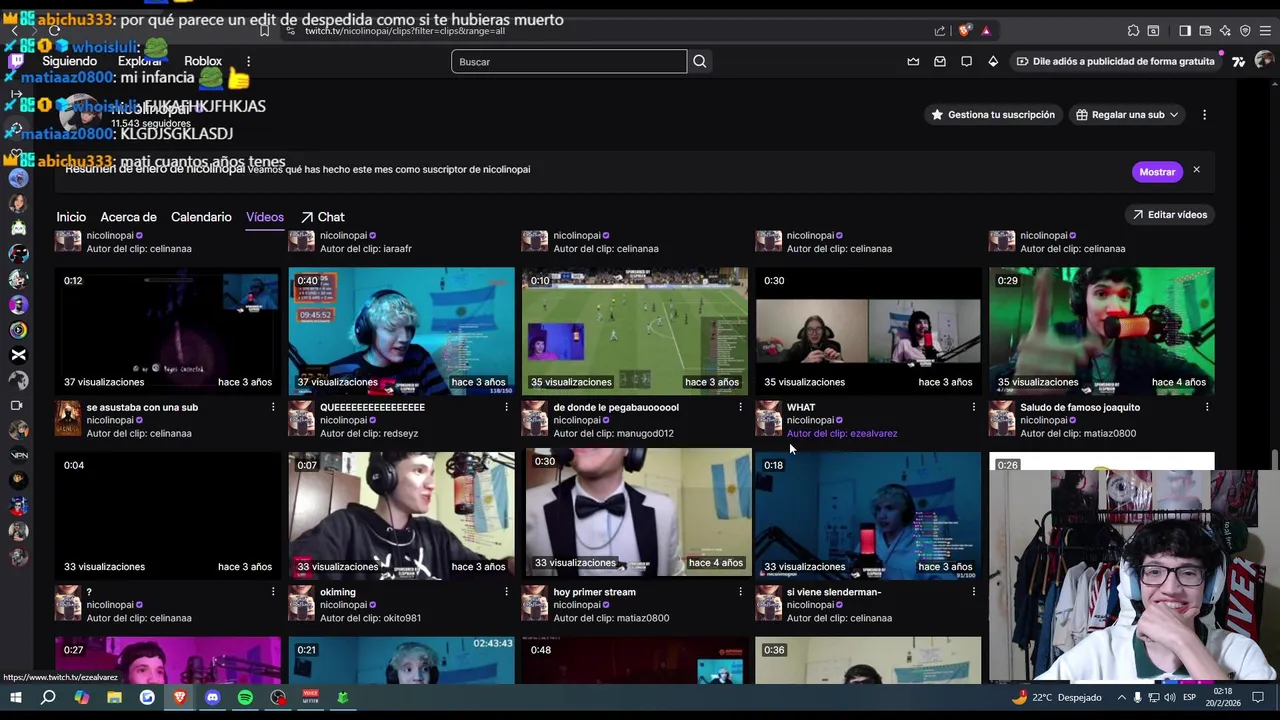Viewport: 1280px width, 720px height.
Task: Expand the 'Regalar una sub' dropdown
Action: (x=1127, y=115)
